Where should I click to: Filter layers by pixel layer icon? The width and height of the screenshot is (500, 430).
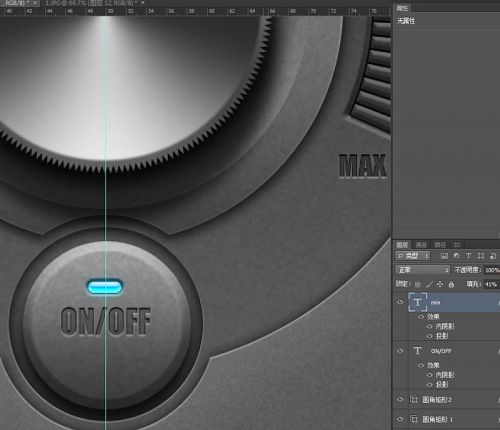444,256
